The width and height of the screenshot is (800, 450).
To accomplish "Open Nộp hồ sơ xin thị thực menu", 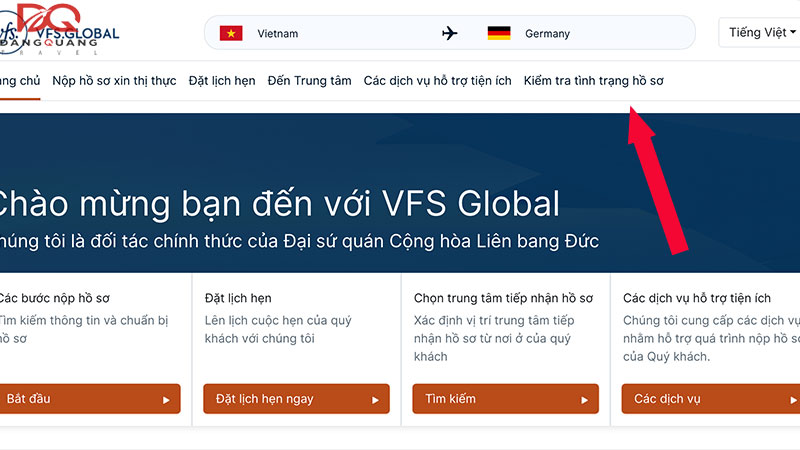I will pyautogui.click(x=114, y=81).
